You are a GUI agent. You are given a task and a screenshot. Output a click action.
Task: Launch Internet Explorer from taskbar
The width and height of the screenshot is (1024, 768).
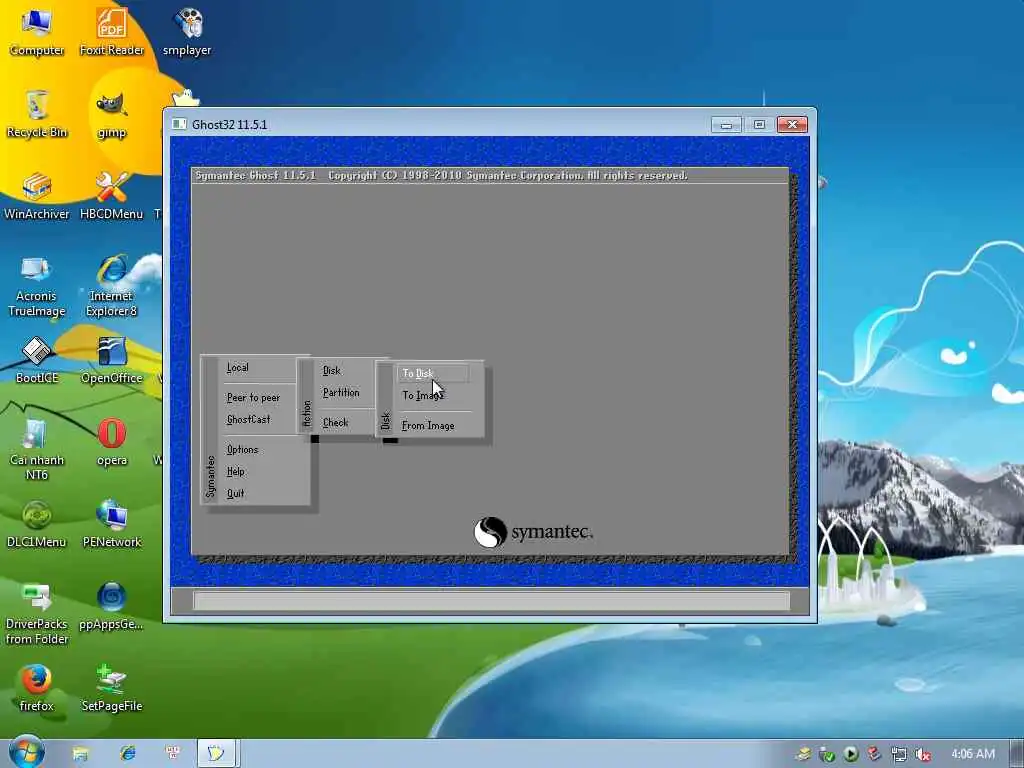click(128, 754)
